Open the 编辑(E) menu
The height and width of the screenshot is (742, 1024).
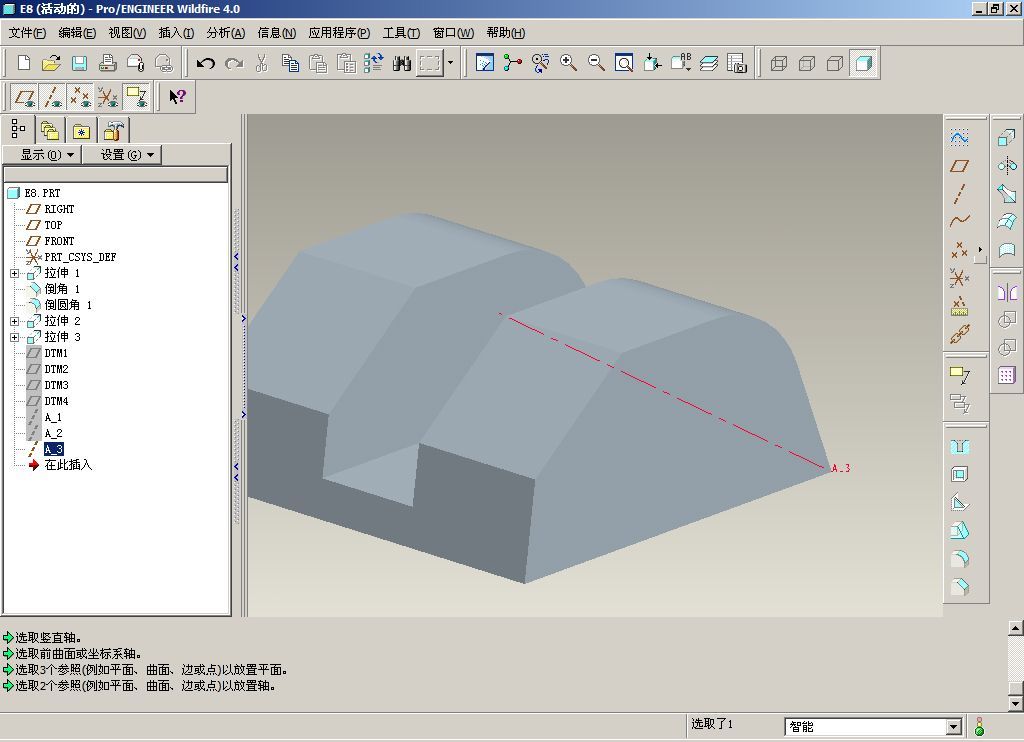tap(77, 33)
